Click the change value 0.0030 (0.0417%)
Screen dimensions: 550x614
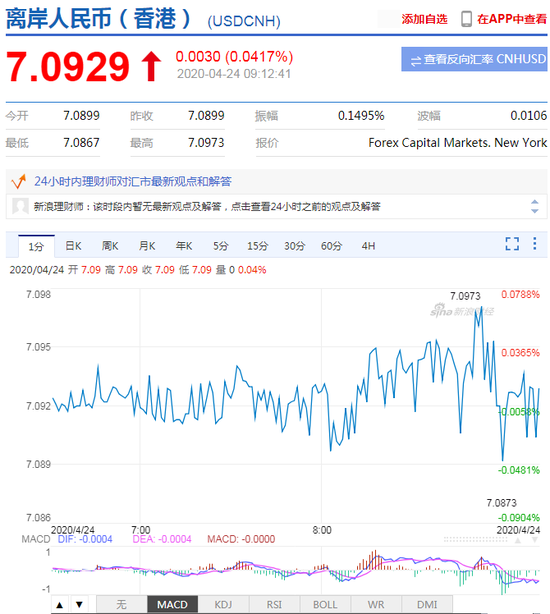click(x=234, y=57)
